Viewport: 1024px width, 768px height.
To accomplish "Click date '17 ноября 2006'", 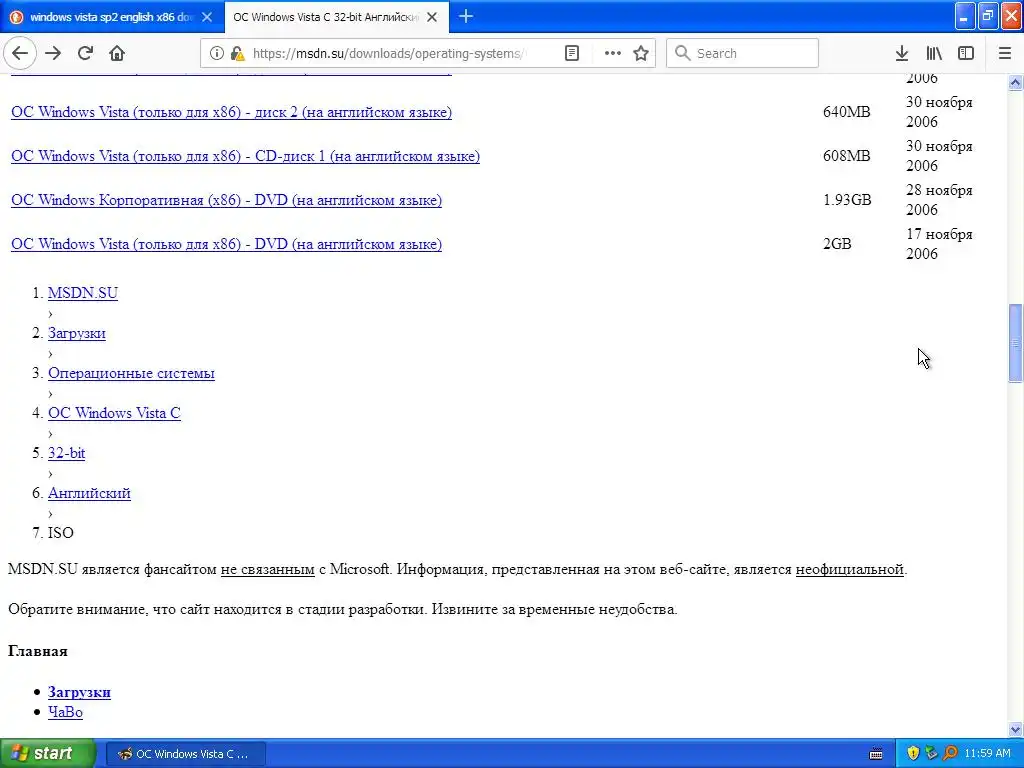I will tap(939, 244).
